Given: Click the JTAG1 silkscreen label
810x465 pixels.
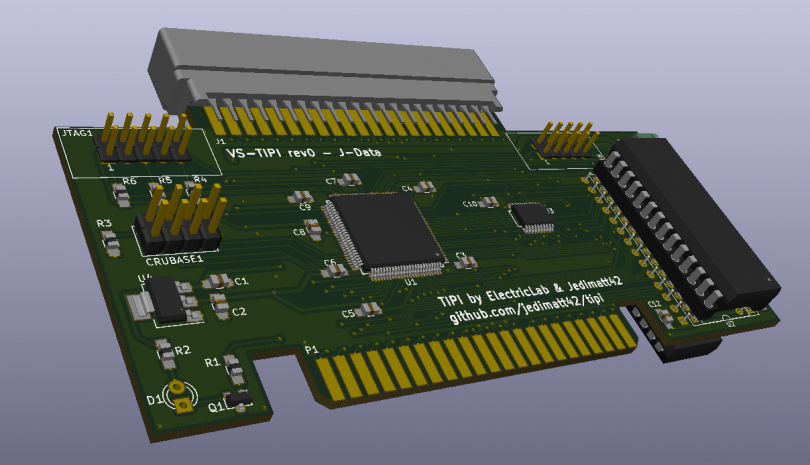Looking at the screenshot, I should click(x=77, y=133).
